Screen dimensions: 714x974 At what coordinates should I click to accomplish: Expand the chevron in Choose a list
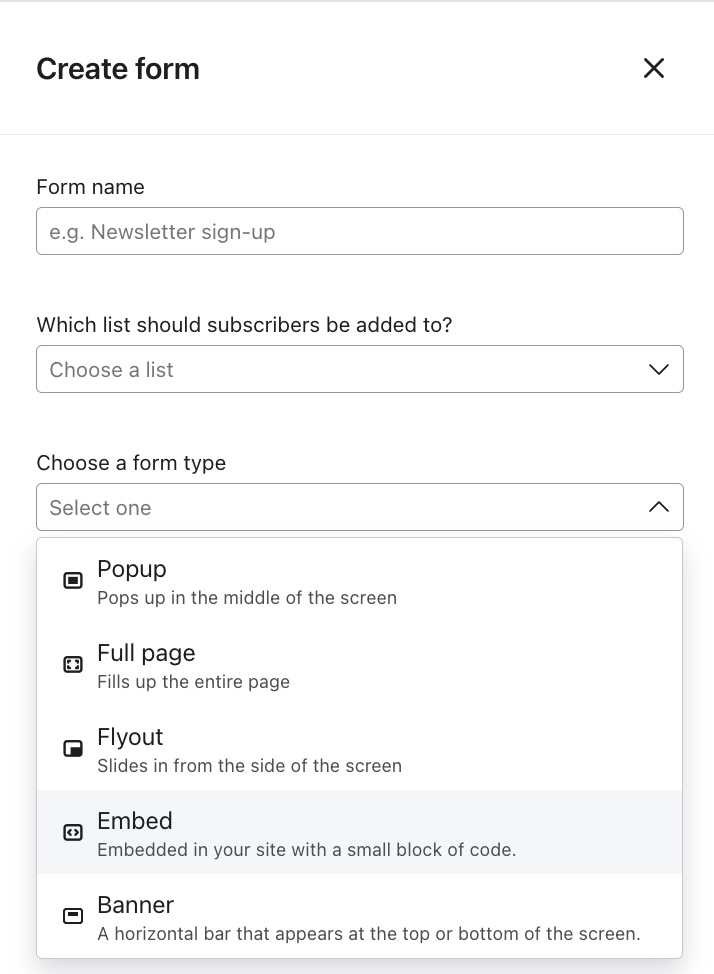point(658,370)
